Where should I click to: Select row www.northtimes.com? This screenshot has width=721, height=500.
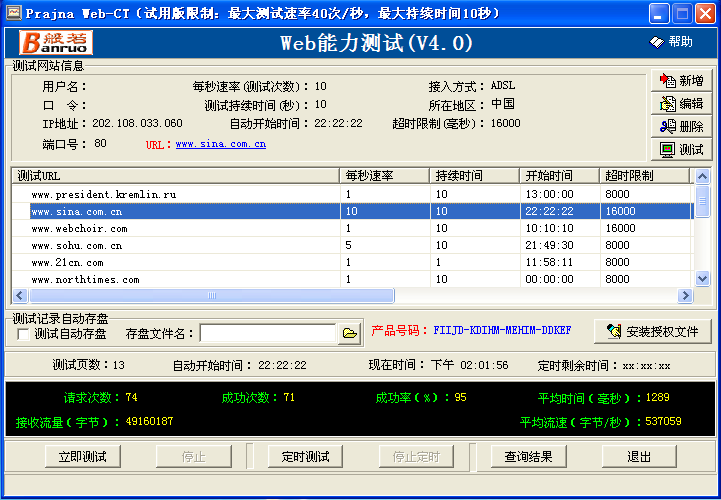pos(352,279)
